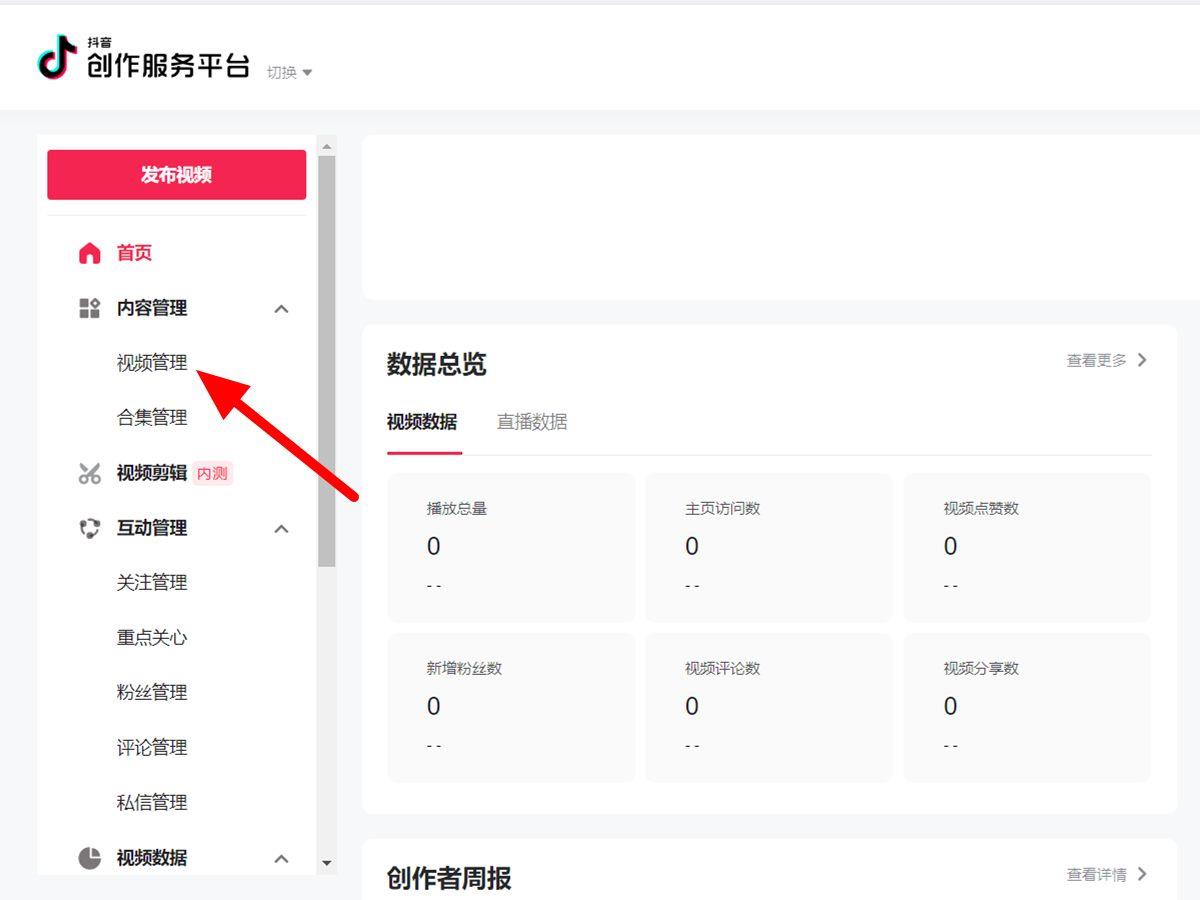Click the sidebar scrollbar down arrow
Screen dimensions: 1200x900
point(326,863)
